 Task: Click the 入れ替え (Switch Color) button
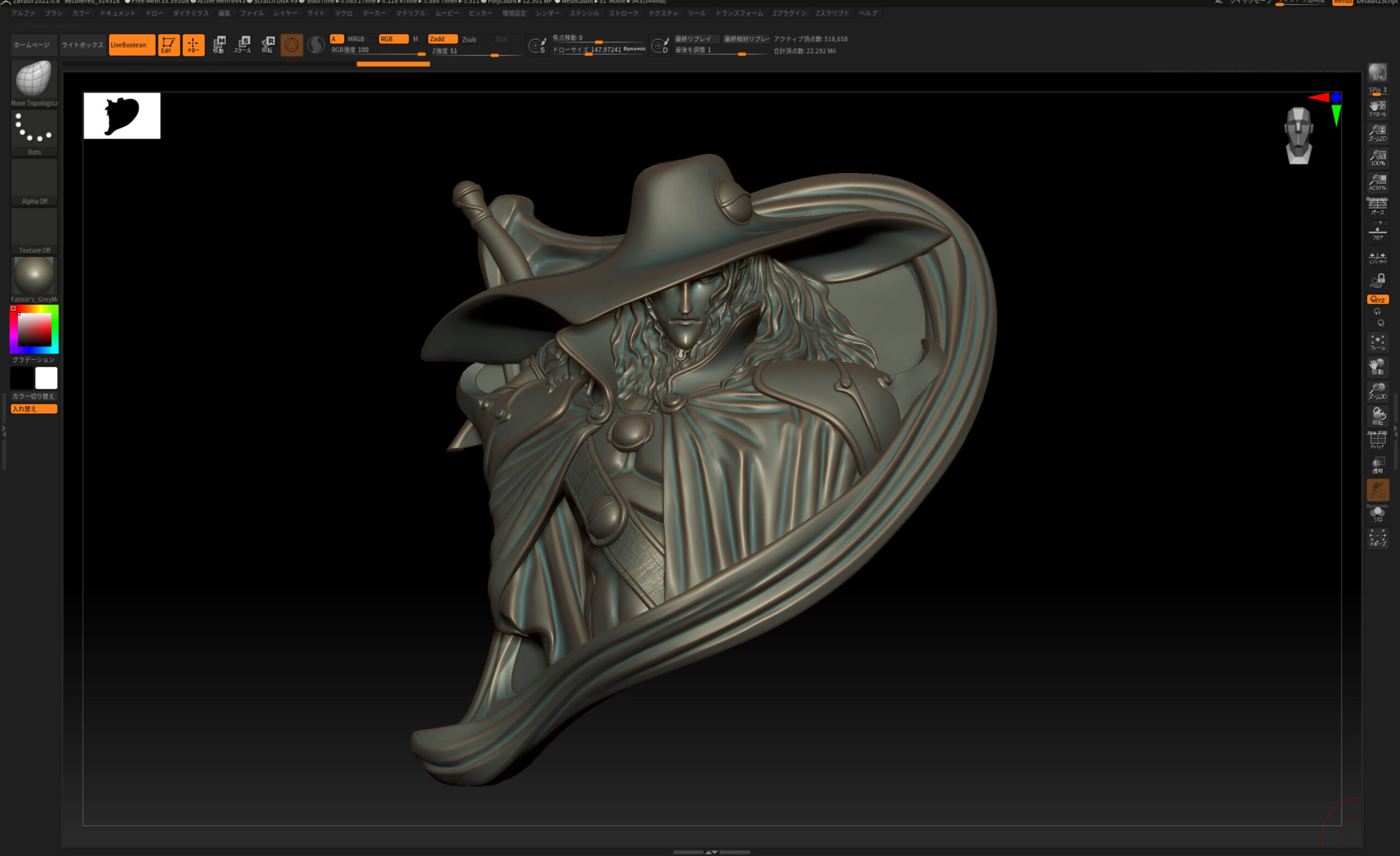34,409
